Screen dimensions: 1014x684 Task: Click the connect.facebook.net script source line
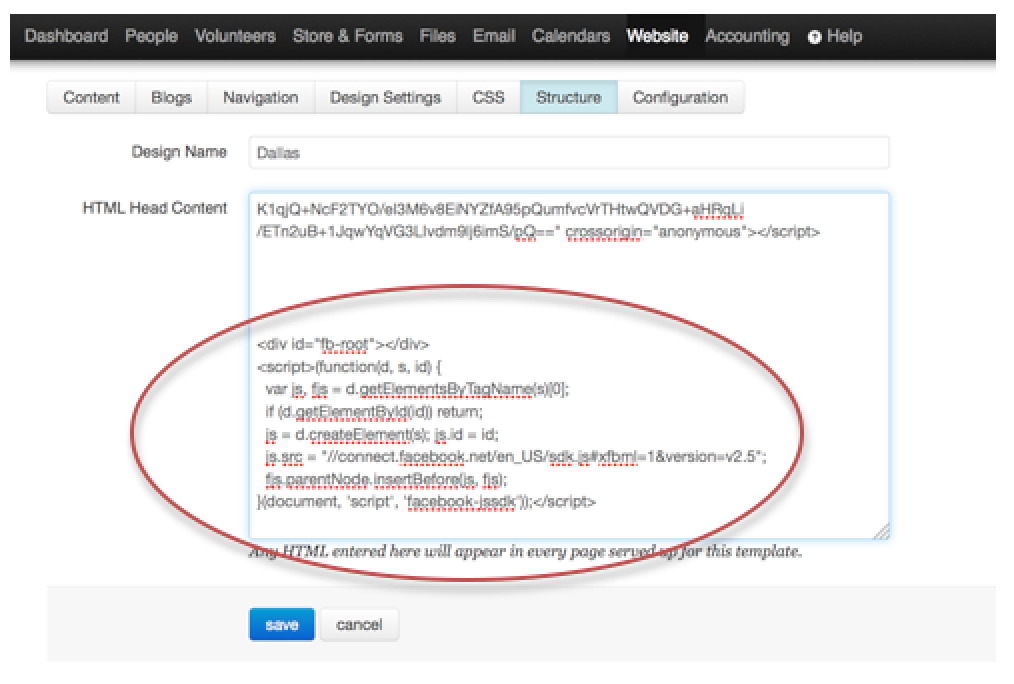(x=515, y=457)
